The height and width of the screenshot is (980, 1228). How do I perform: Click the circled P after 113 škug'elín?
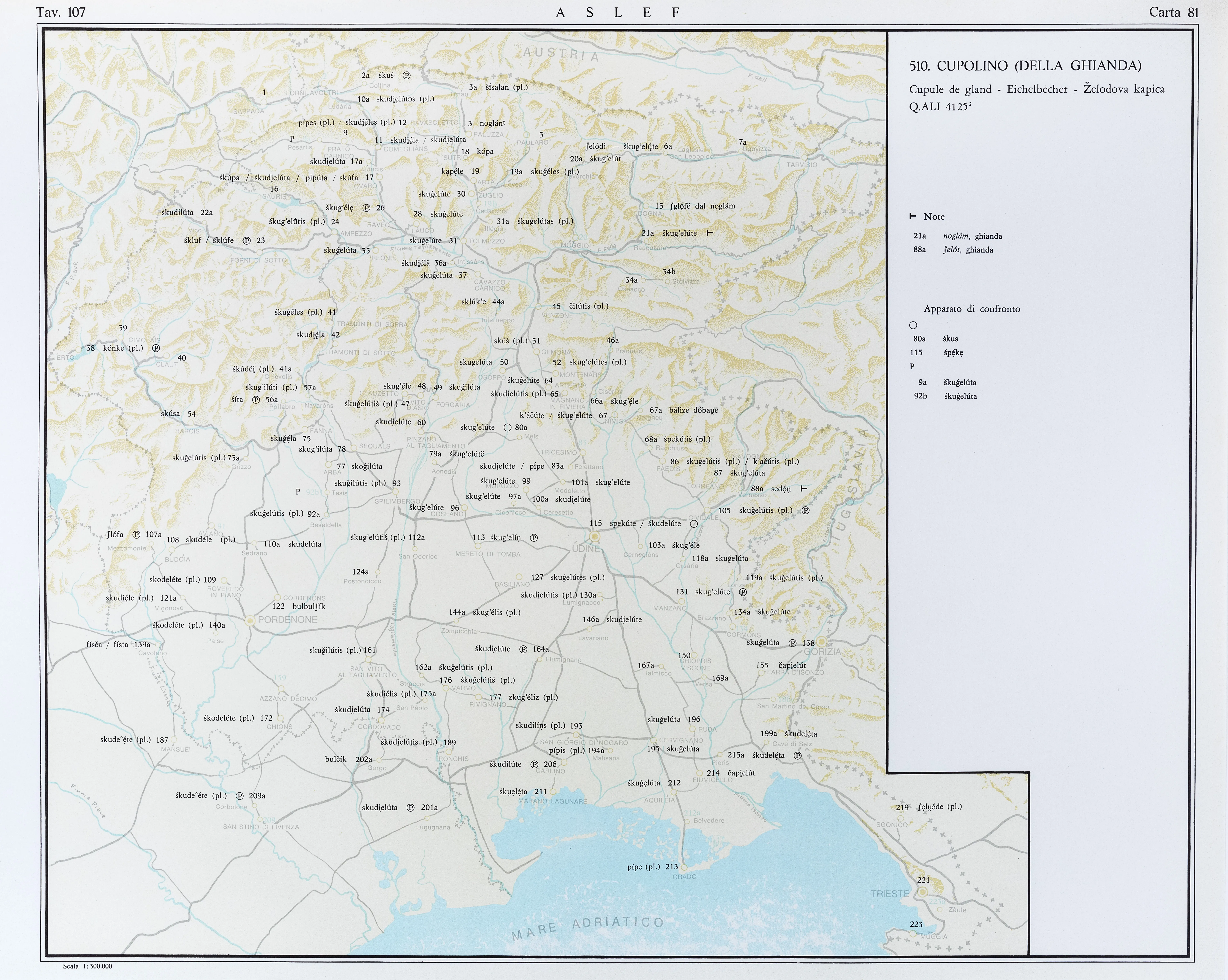point(534,538)
